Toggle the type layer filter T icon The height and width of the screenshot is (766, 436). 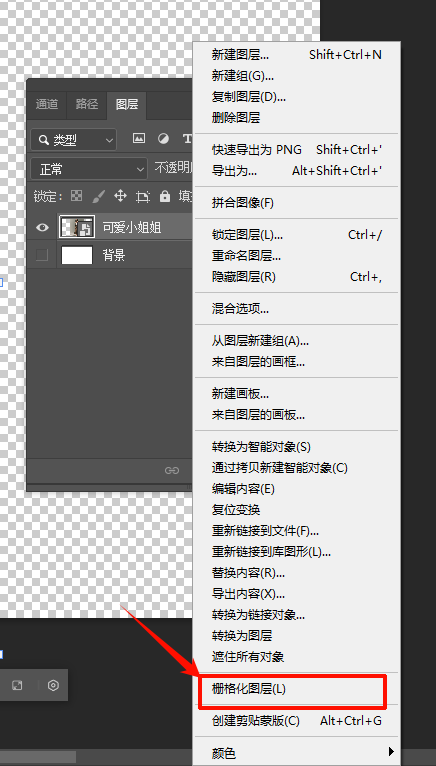187,139
